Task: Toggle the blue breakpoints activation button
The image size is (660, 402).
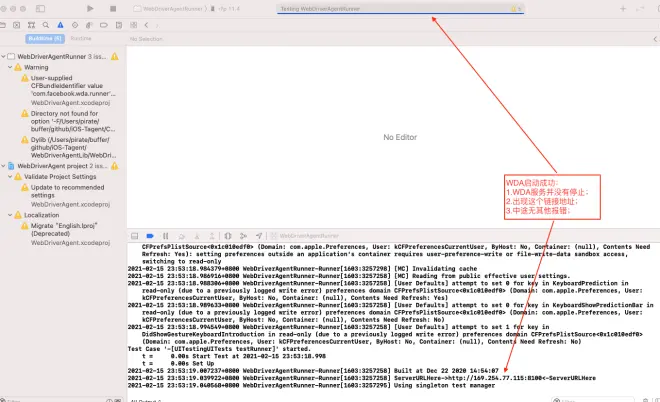Action: 150,236
